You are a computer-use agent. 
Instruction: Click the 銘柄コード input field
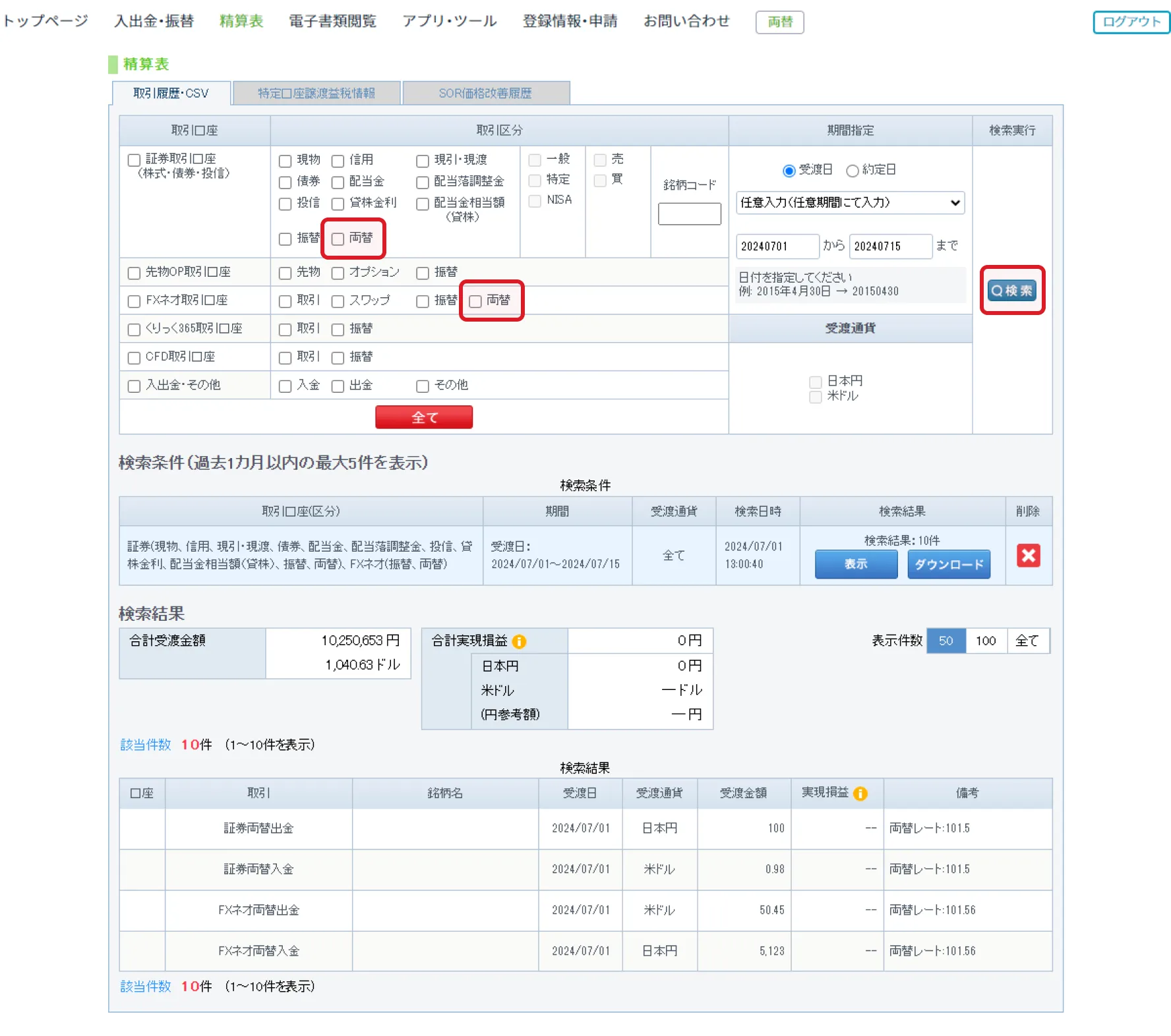(x=689, y=214)
